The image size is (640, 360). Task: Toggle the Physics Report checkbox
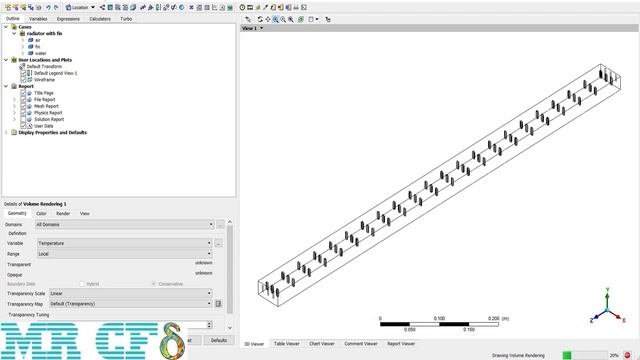23,113
